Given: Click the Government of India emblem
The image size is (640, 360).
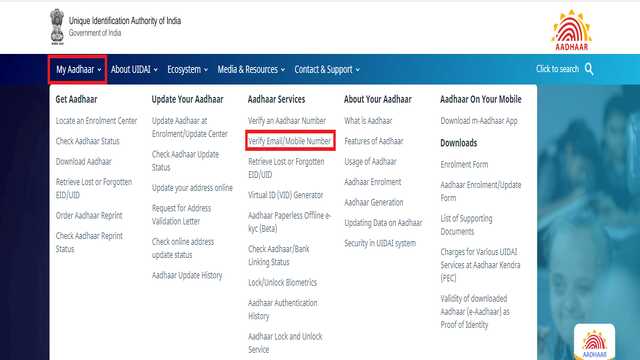Looking at the screenshot, I should point(57,27).
